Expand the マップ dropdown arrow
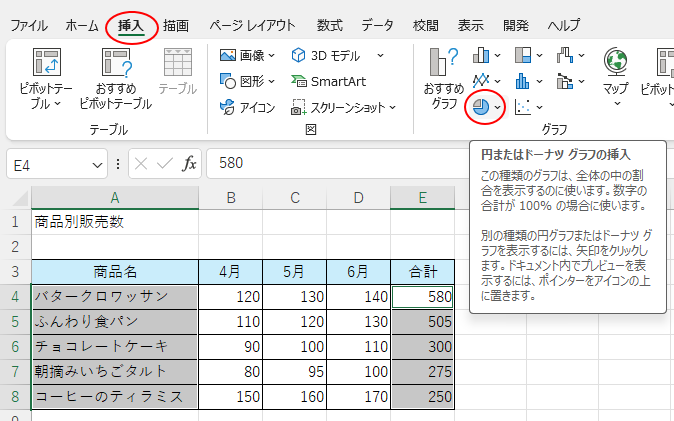Viewport: 674px width, 421px height. click(x=617, y=104)
